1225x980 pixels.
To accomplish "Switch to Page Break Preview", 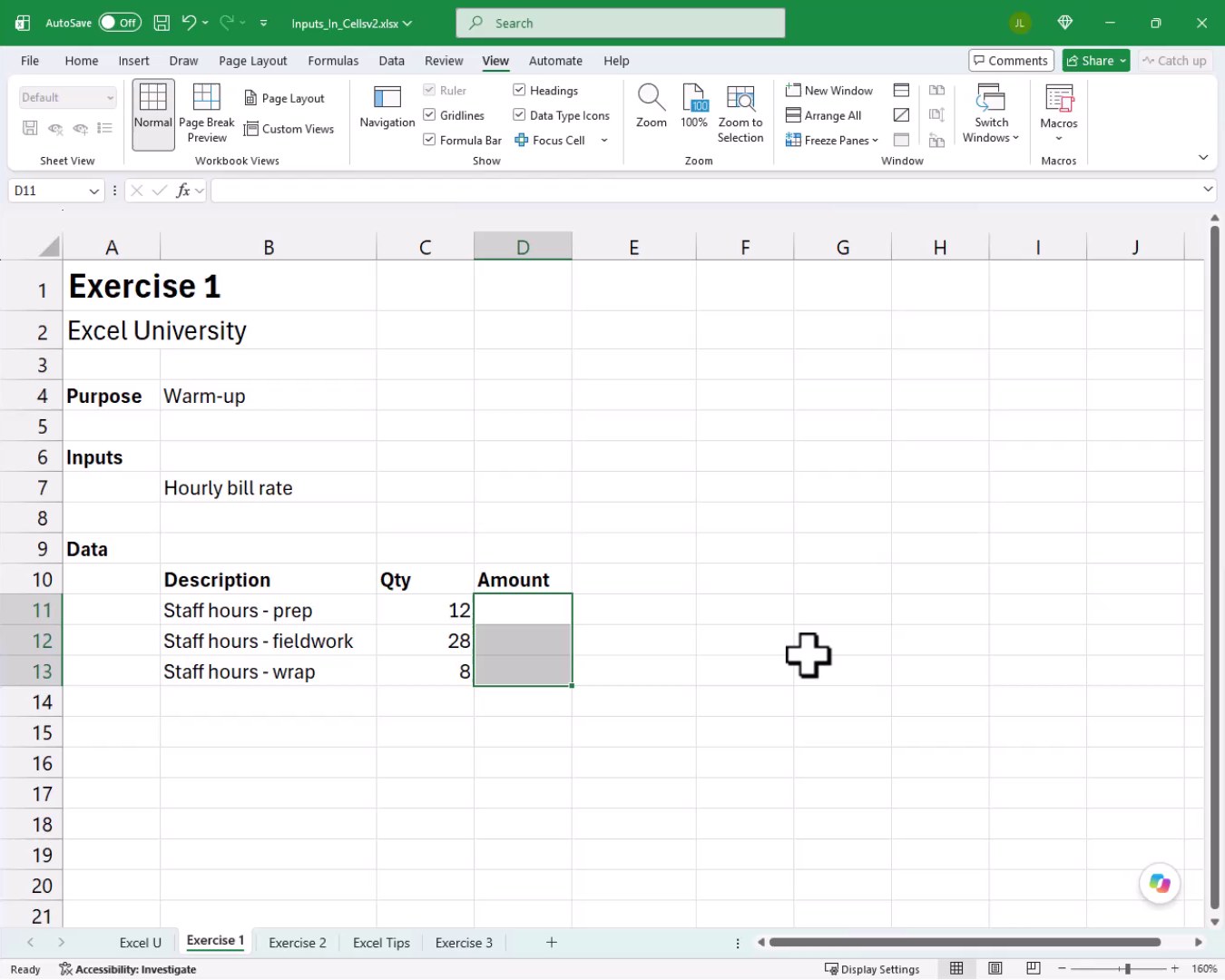I will coord(207,114).
